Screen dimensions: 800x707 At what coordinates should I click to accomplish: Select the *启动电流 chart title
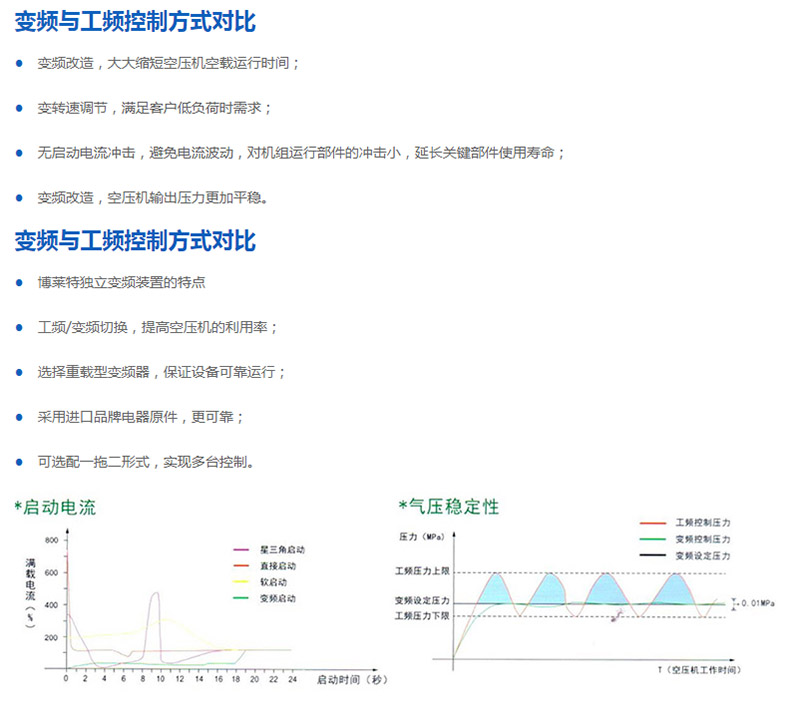56,507
